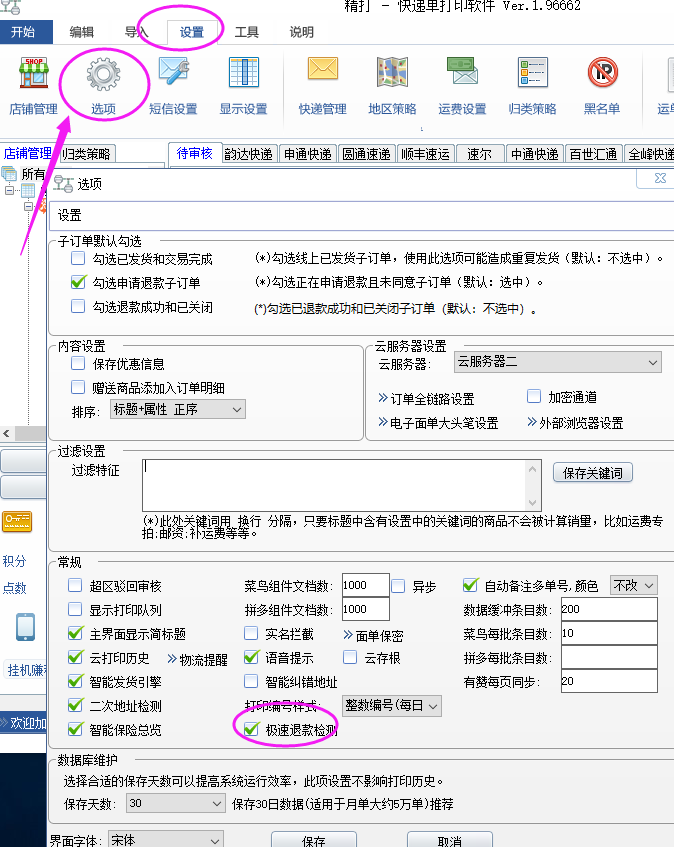Enable 异步 checkbox

[x=398, y=586]
